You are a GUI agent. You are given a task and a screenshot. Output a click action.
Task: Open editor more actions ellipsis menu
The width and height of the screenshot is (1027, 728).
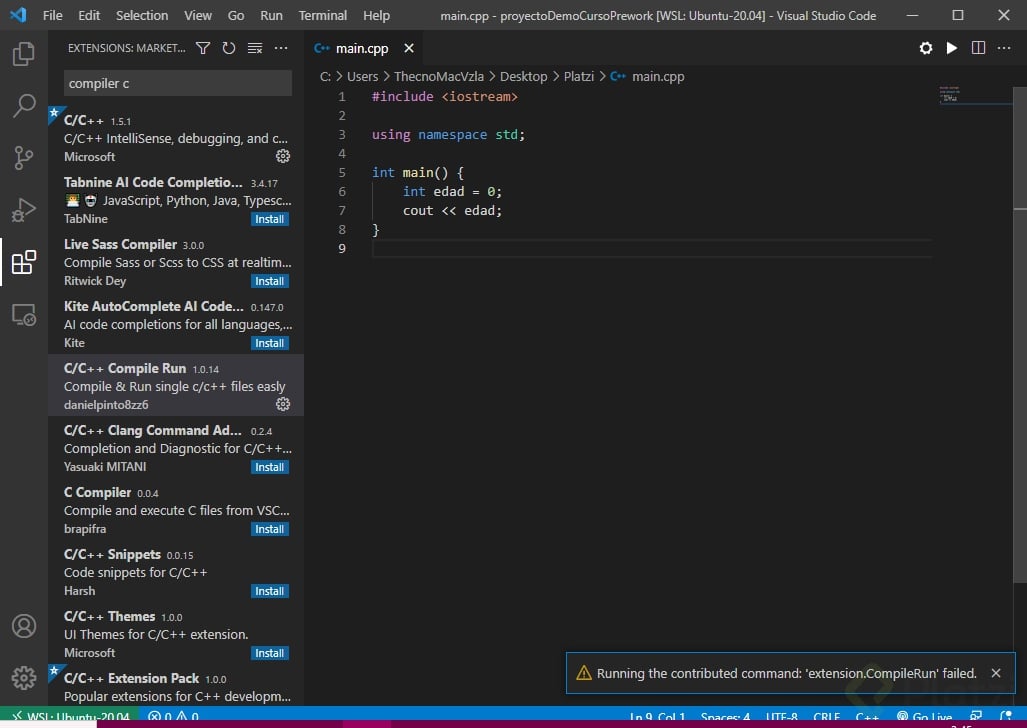1004,48
